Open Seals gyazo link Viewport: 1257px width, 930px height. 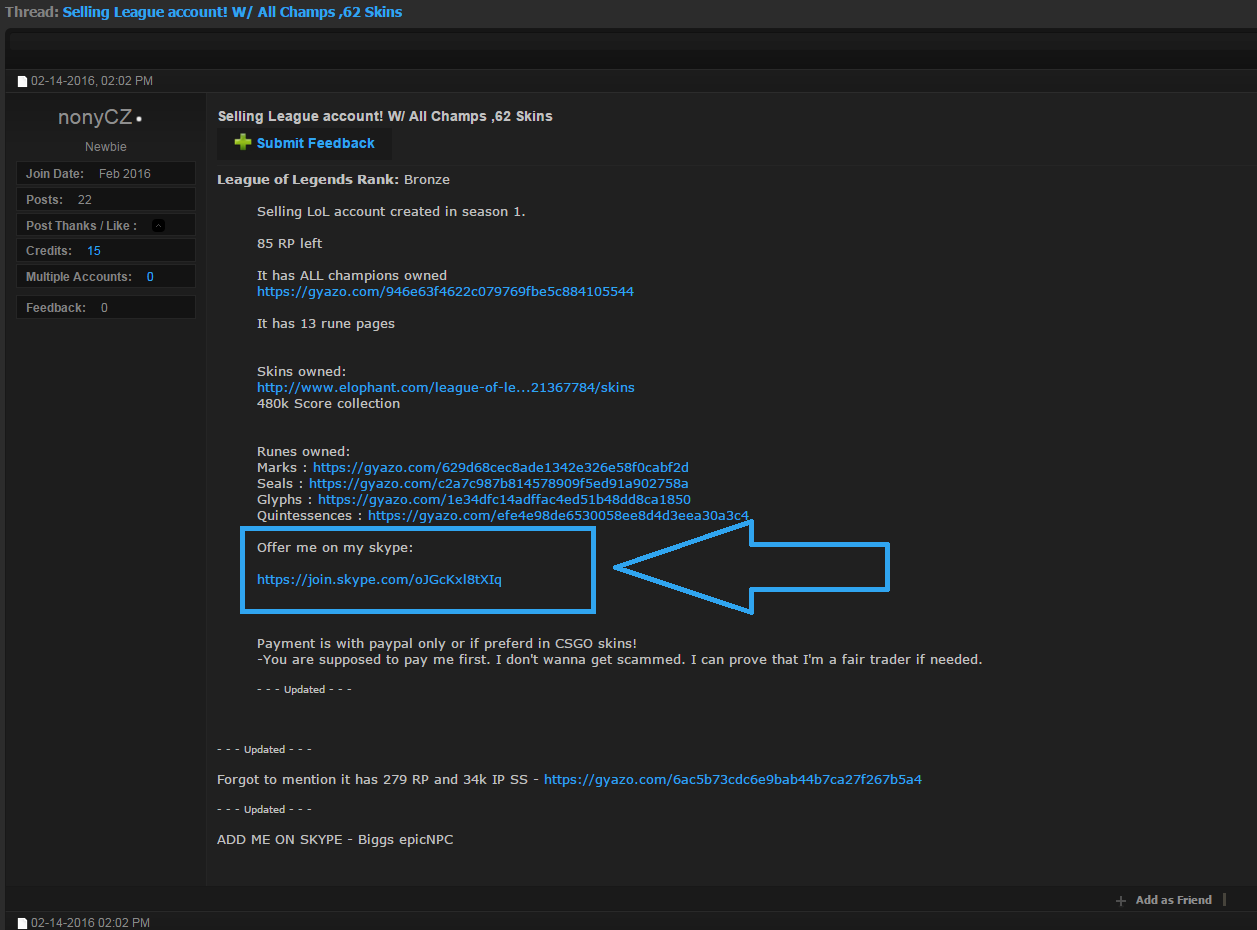[x=499, y=484]
